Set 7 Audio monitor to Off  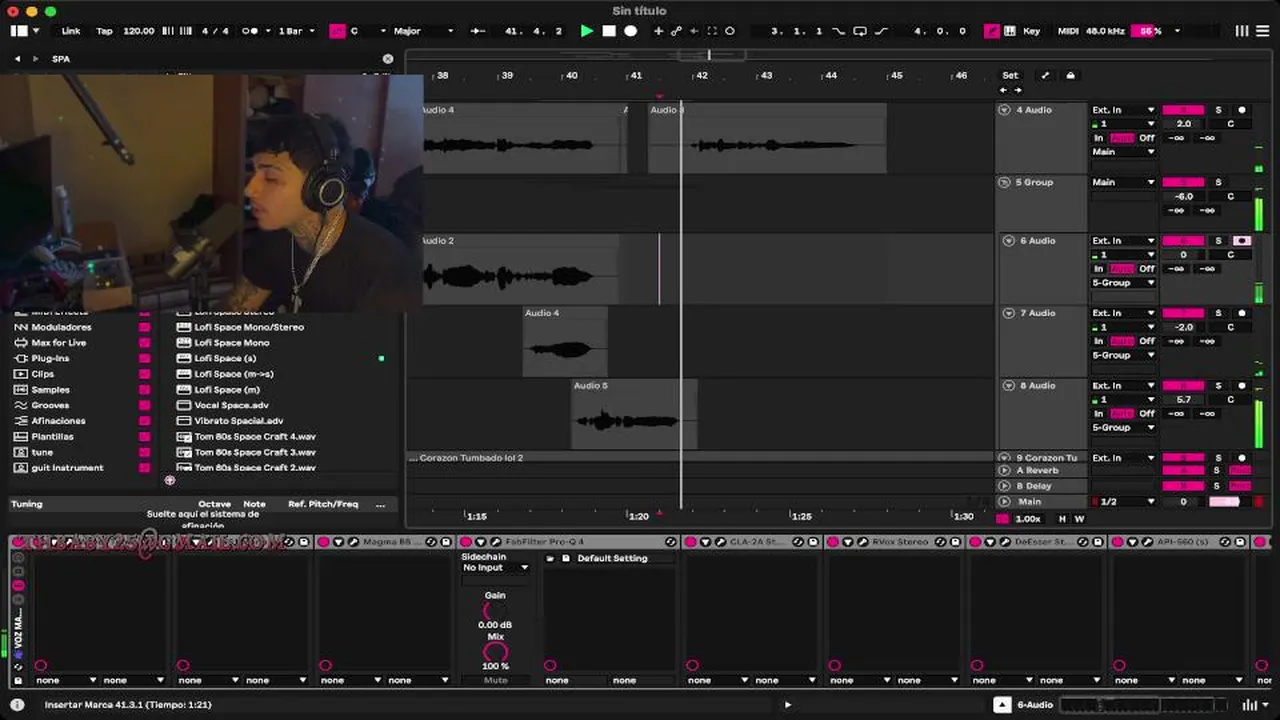point(1147,341)
